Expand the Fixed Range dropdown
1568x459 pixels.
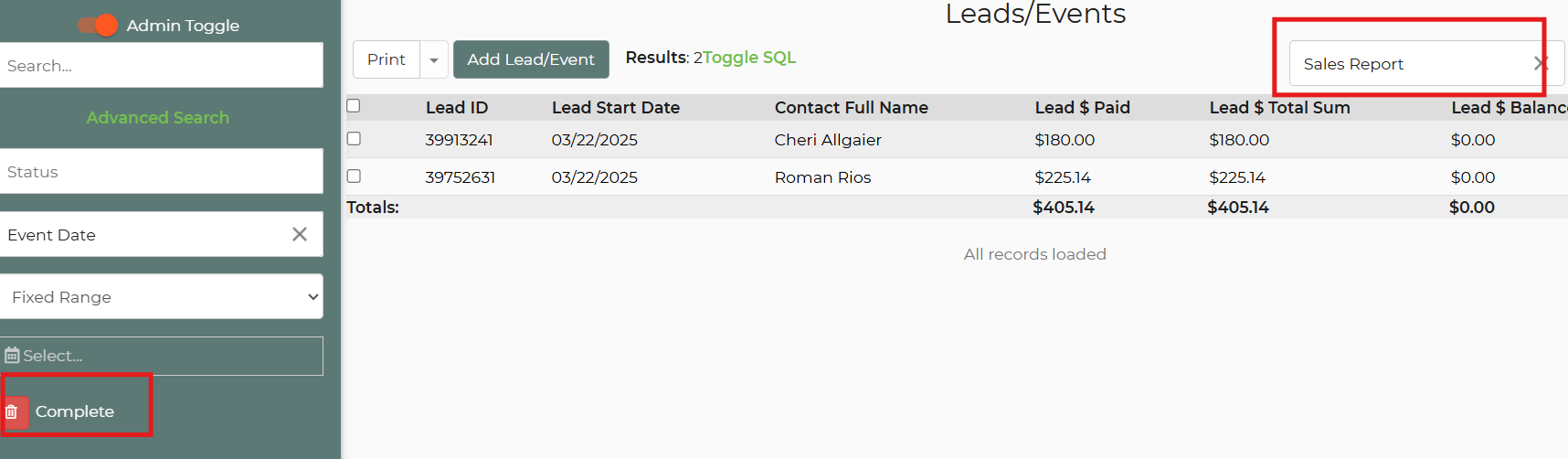(162, 297)
